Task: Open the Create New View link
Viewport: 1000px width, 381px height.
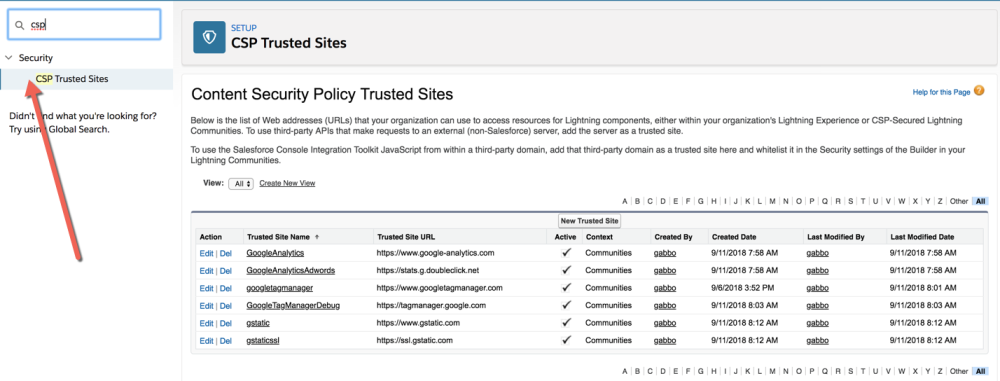Action: coord(287,183)
